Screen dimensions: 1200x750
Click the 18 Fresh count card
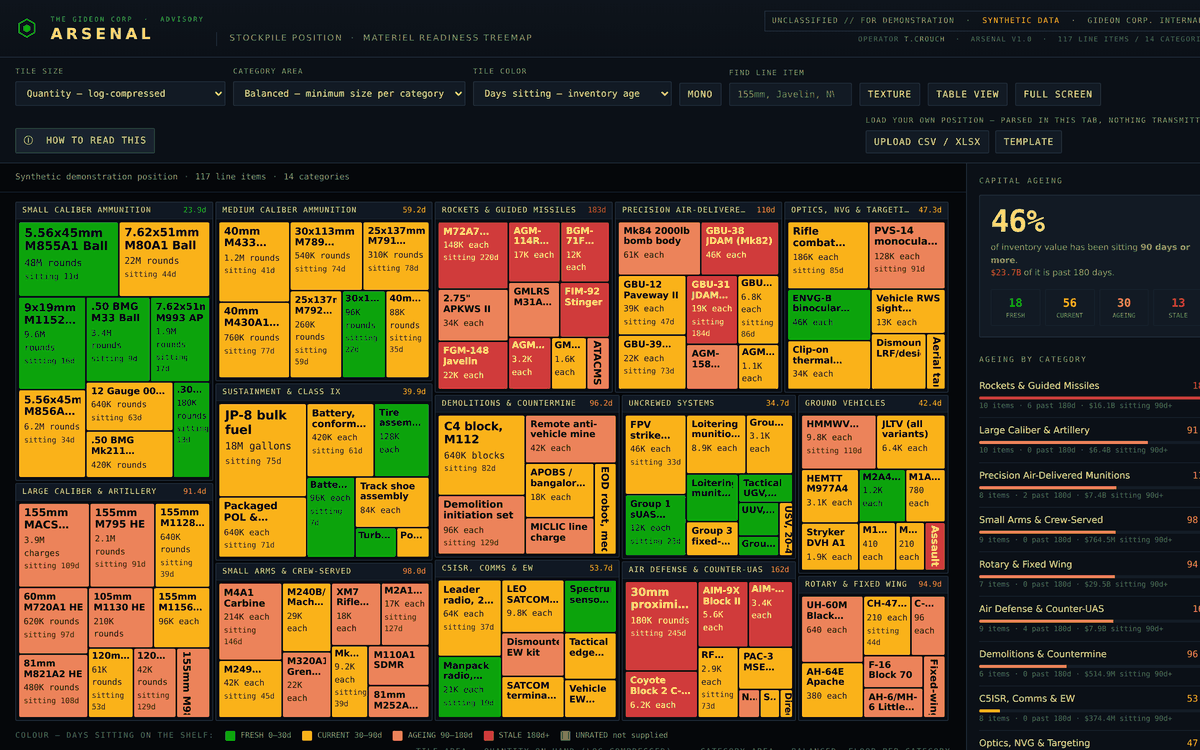tap(1016, 307)
